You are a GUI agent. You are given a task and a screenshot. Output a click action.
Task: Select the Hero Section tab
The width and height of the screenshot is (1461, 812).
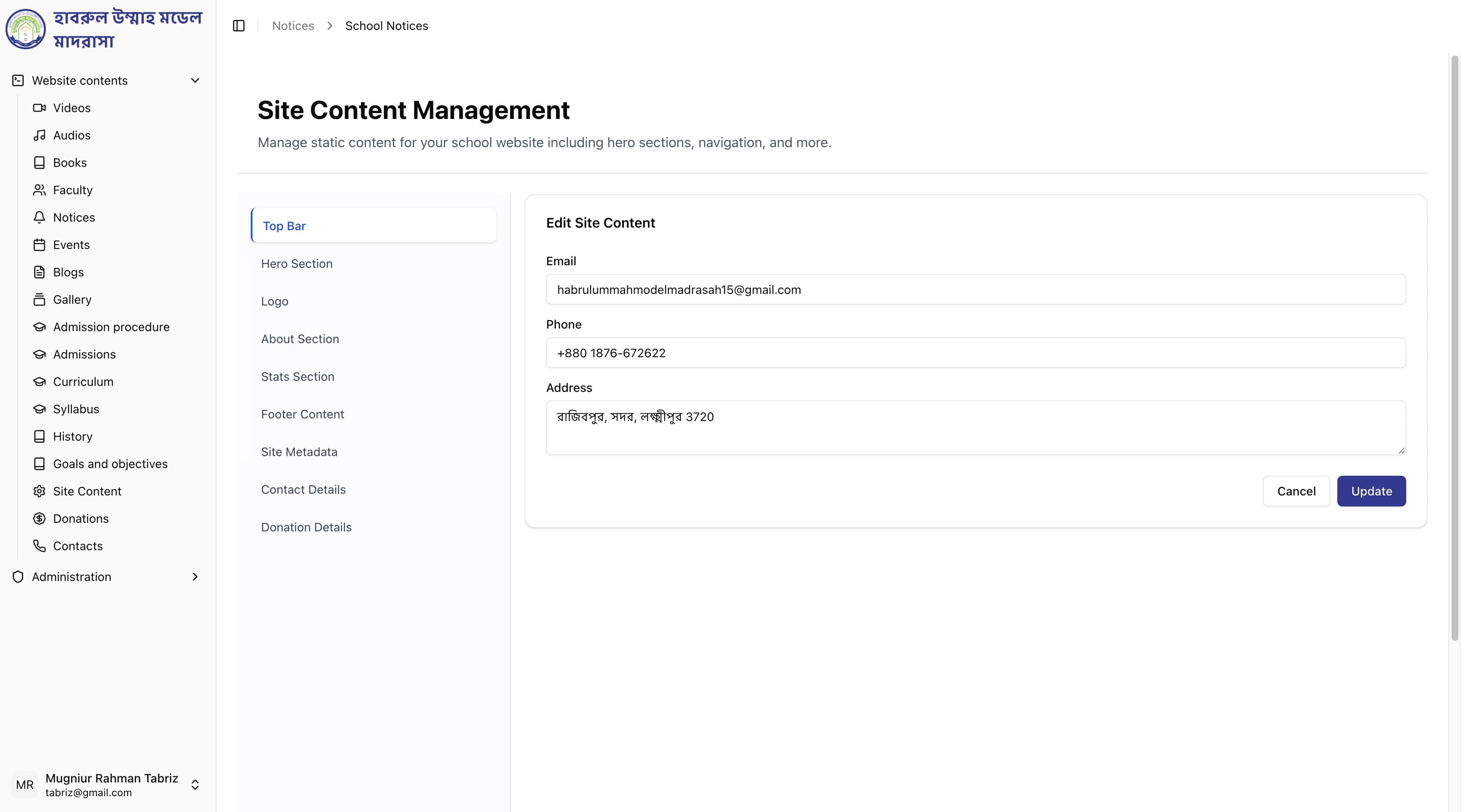(374, 264)
